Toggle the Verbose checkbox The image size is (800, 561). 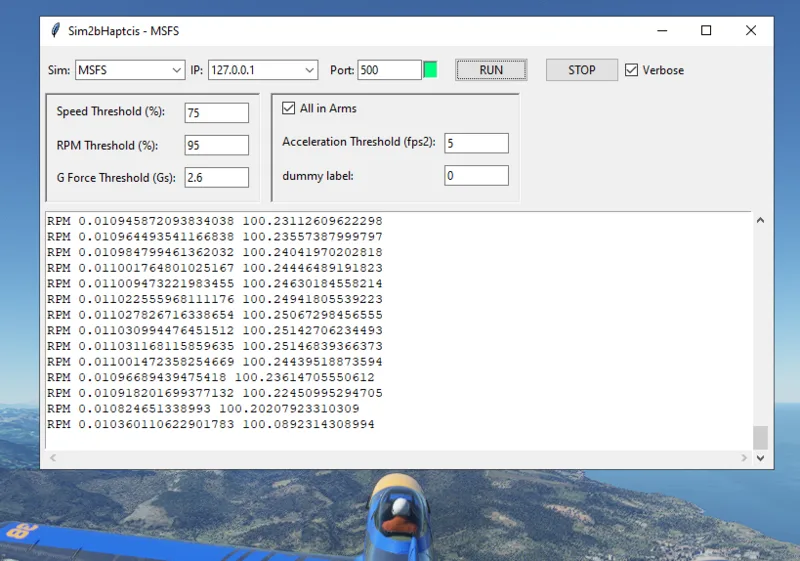tap(631, 70)
